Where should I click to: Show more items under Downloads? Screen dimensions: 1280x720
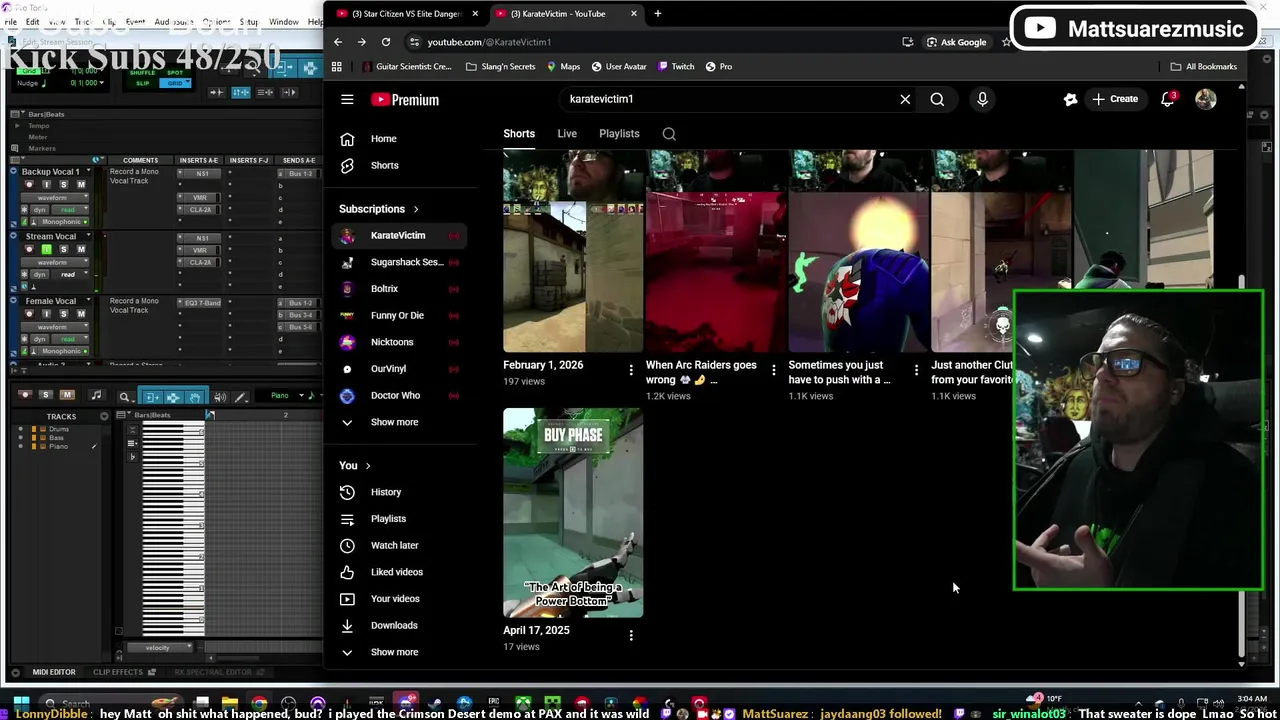click(399, 652)
